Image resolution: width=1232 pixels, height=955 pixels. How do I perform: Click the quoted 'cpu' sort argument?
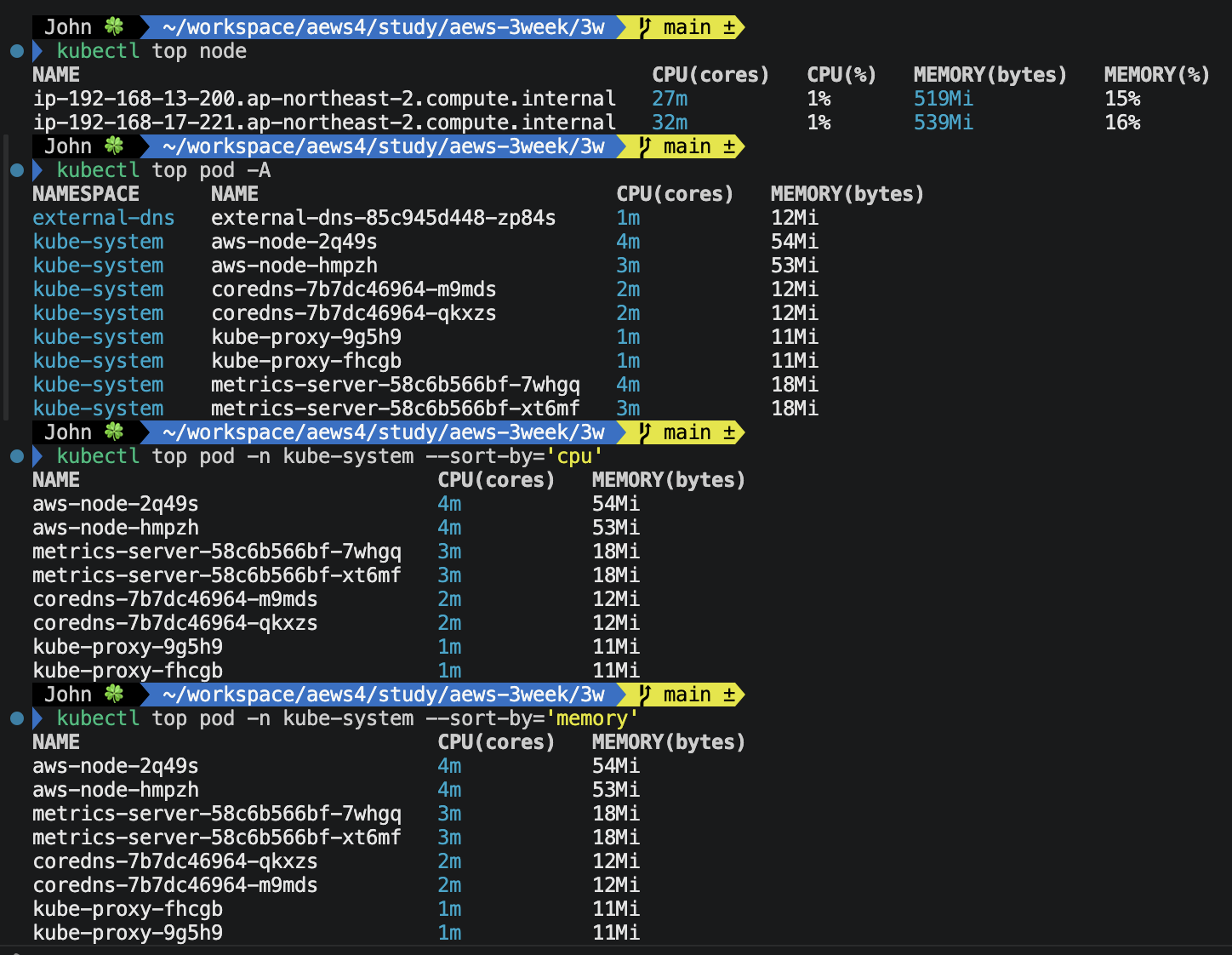(574, 456)
